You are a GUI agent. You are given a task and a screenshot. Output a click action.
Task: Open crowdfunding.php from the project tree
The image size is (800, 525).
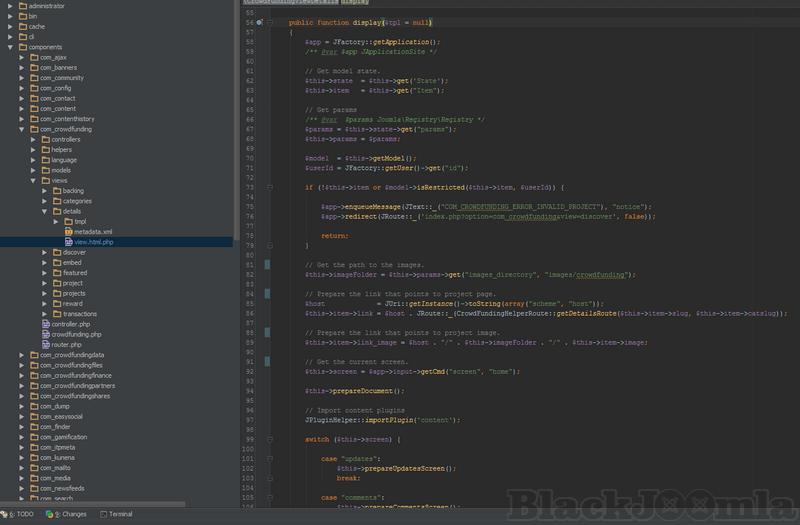point(76,334)
